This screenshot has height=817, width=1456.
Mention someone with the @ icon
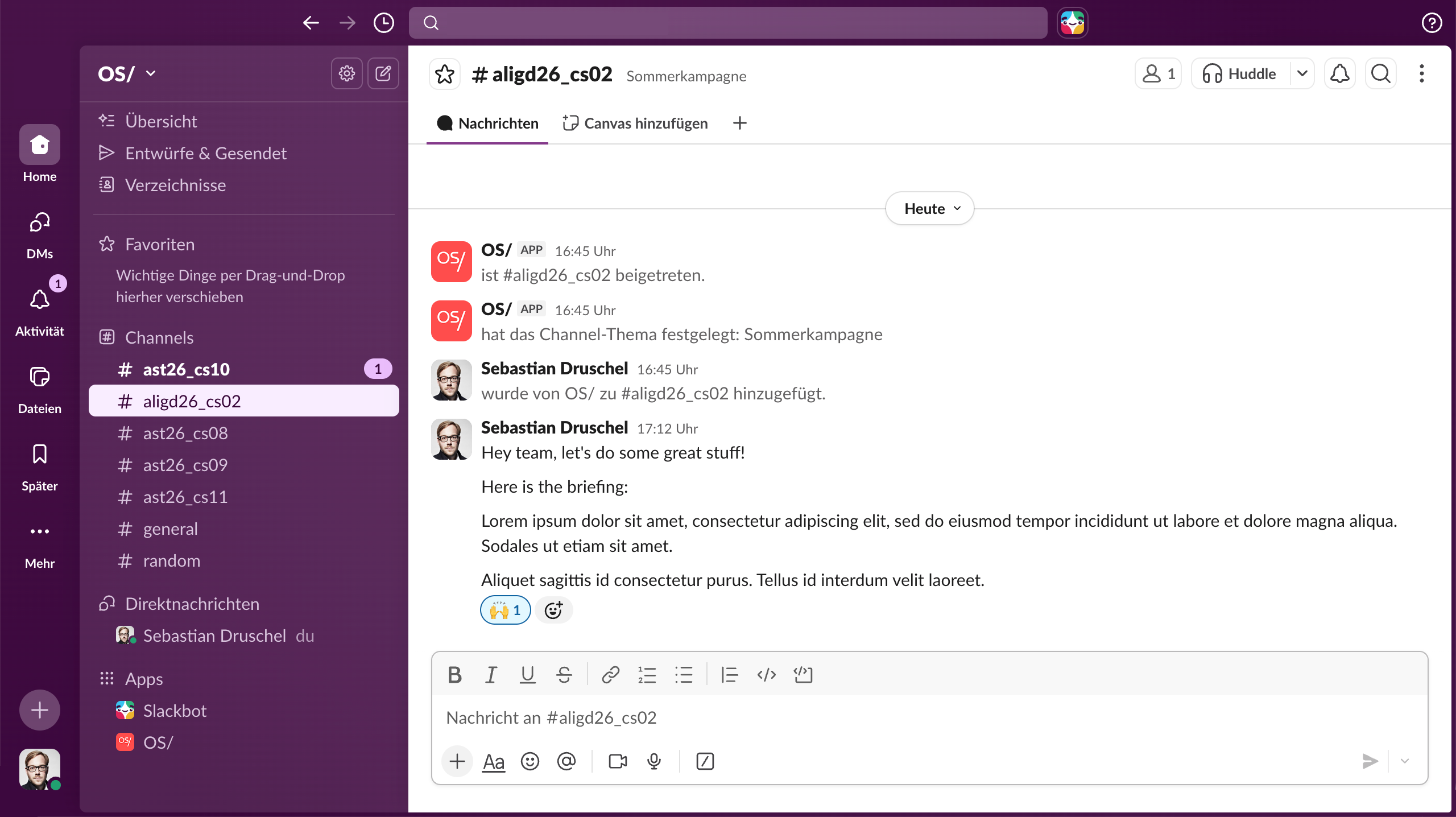point(566,761)
